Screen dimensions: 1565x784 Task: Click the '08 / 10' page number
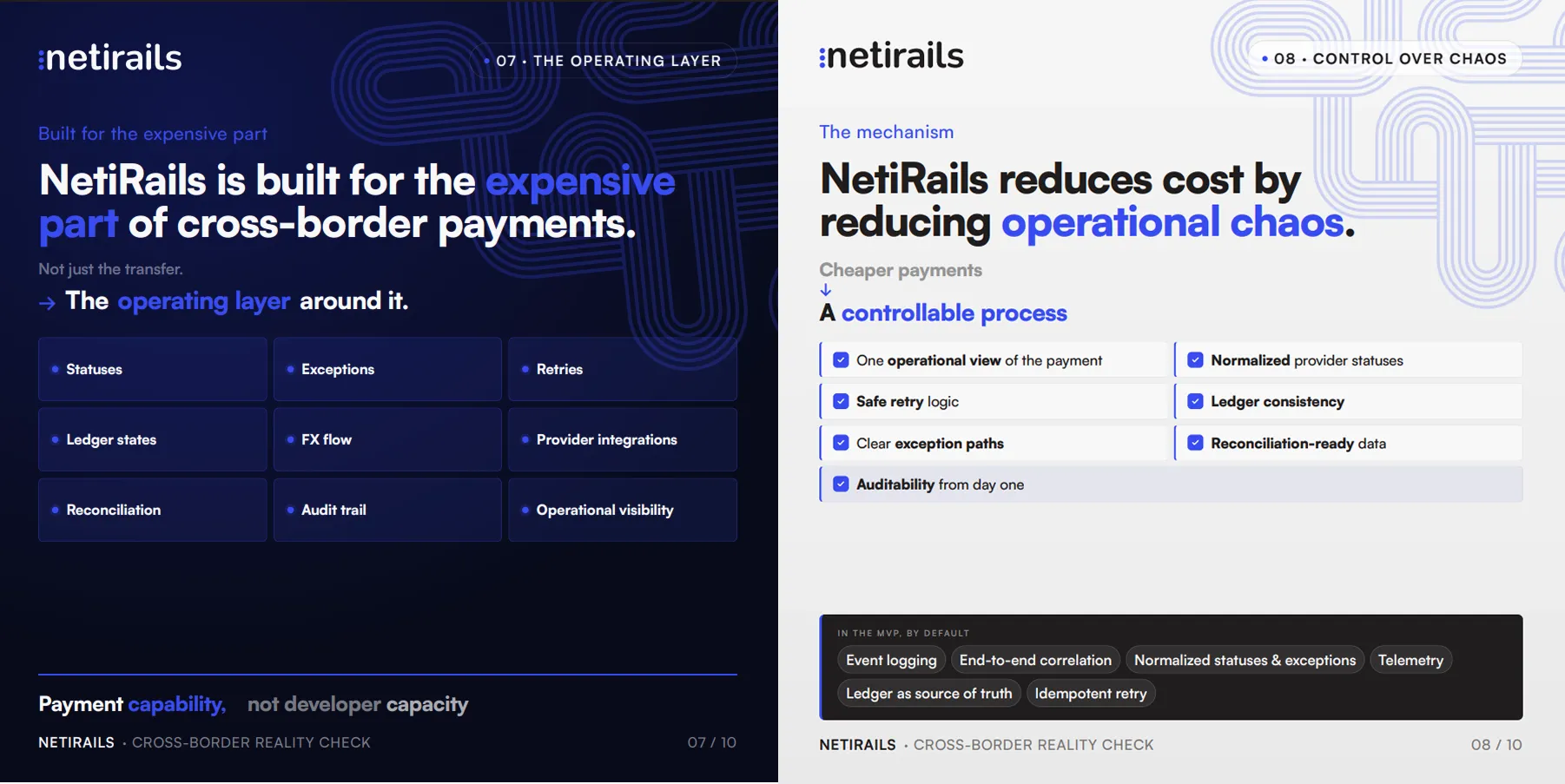[1496, 745]
